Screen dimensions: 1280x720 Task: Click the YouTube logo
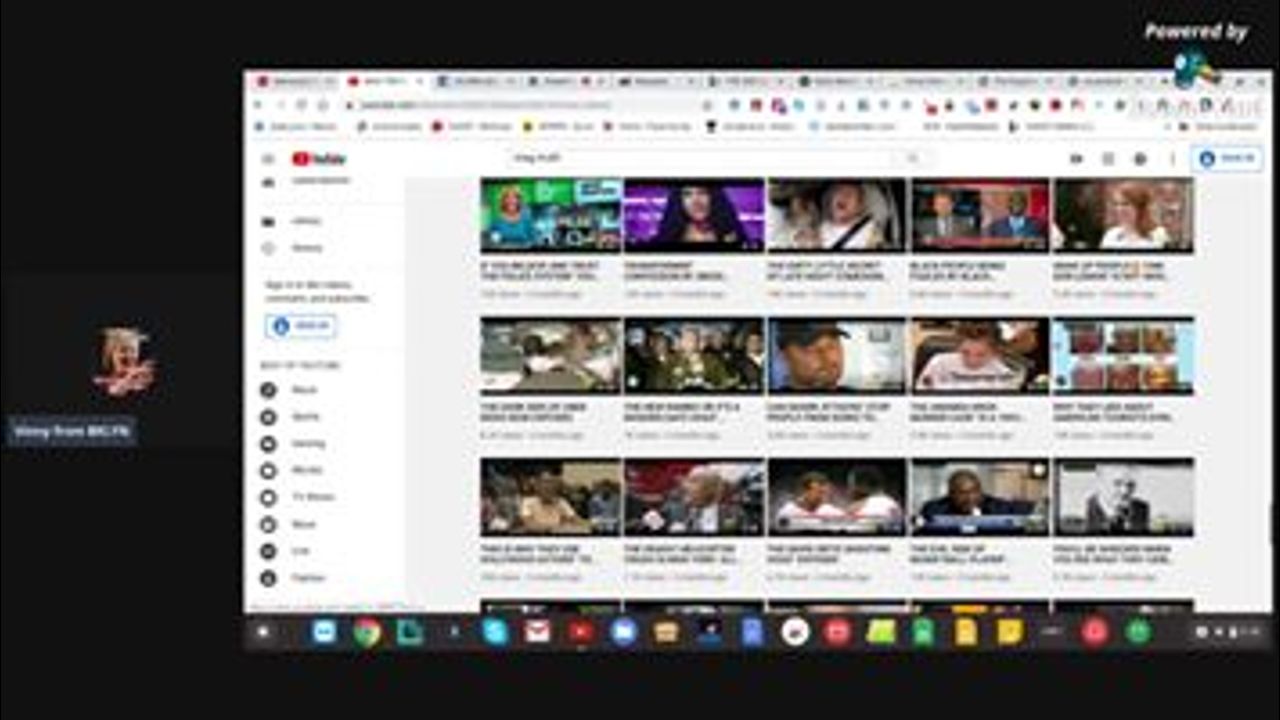[319, 159]
